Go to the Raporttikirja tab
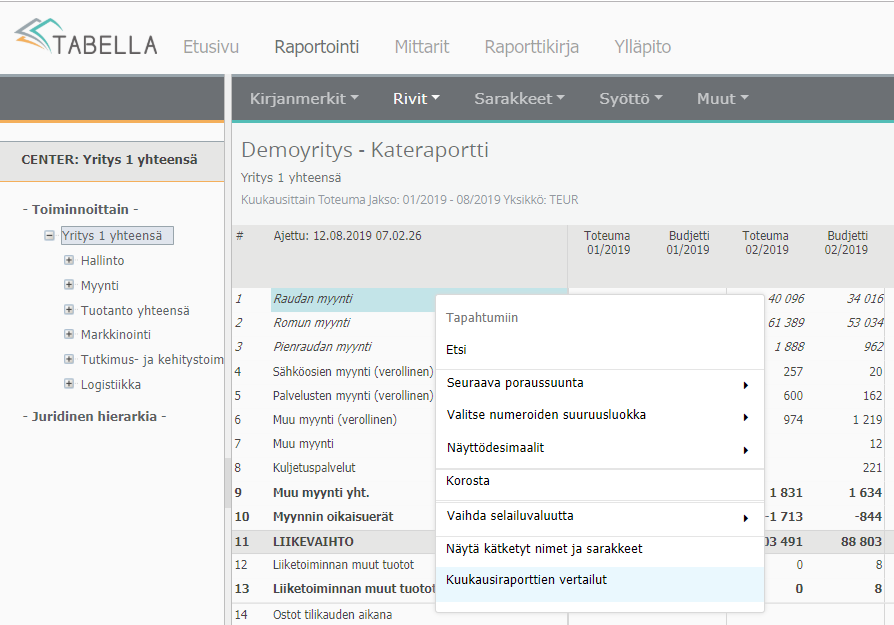The width and height of the screenshot is (894, 625). click(531, 47)
